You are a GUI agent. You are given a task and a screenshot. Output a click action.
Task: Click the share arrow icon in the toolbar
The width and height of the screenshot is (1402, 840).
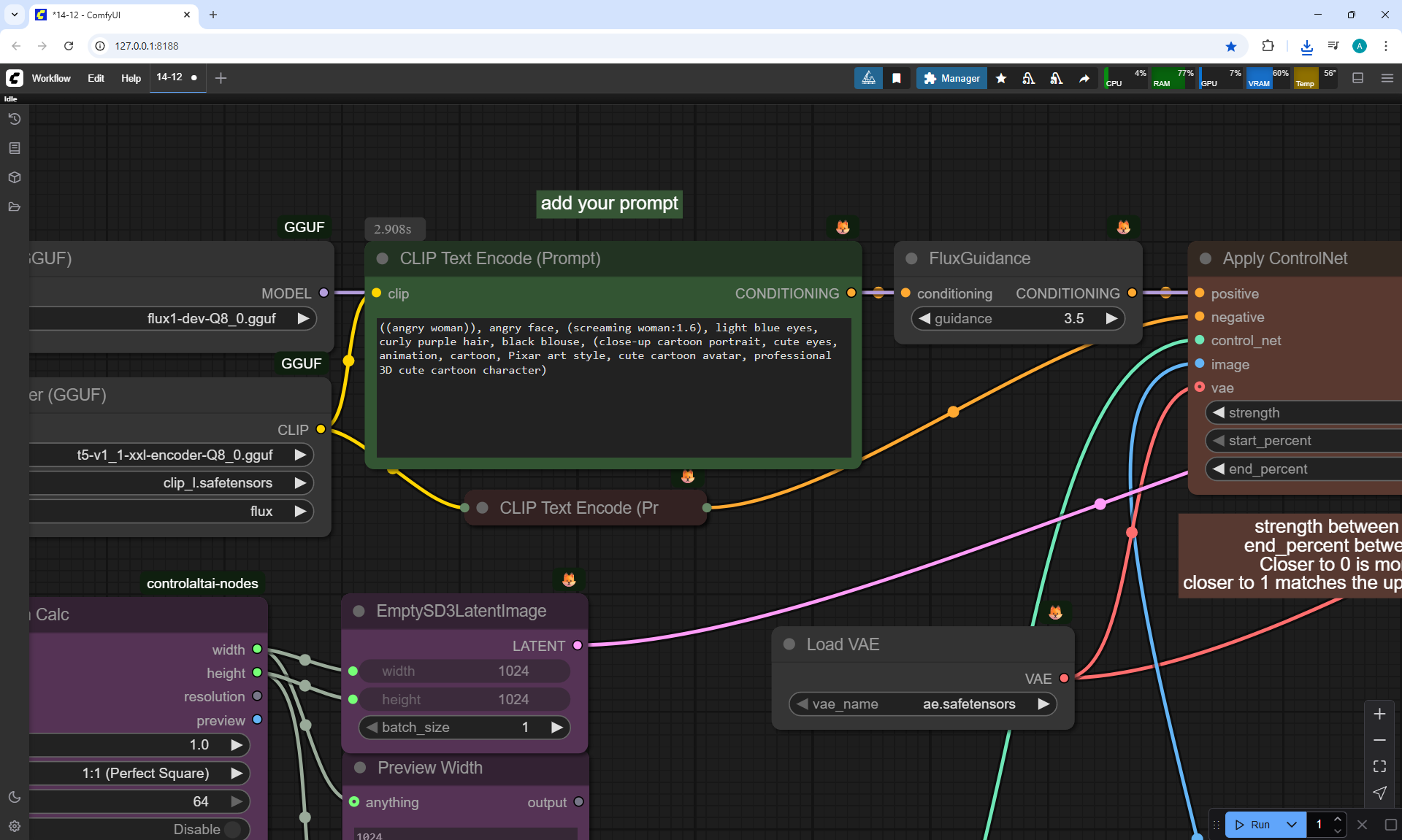pyautogui.click(x=1084, y=78)
